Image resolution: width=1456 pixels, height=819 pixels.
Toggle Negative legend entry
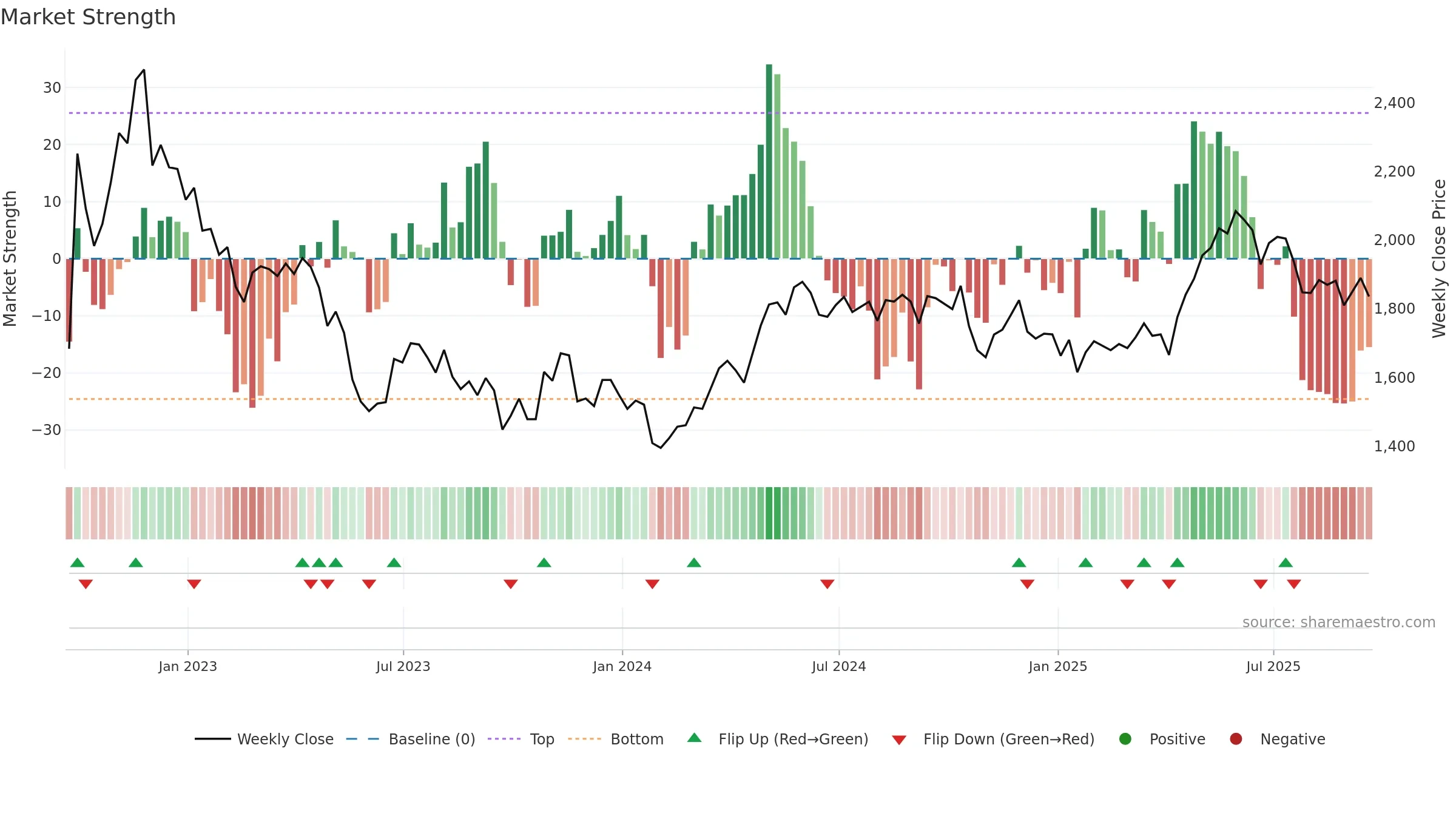coord(1277,739)
